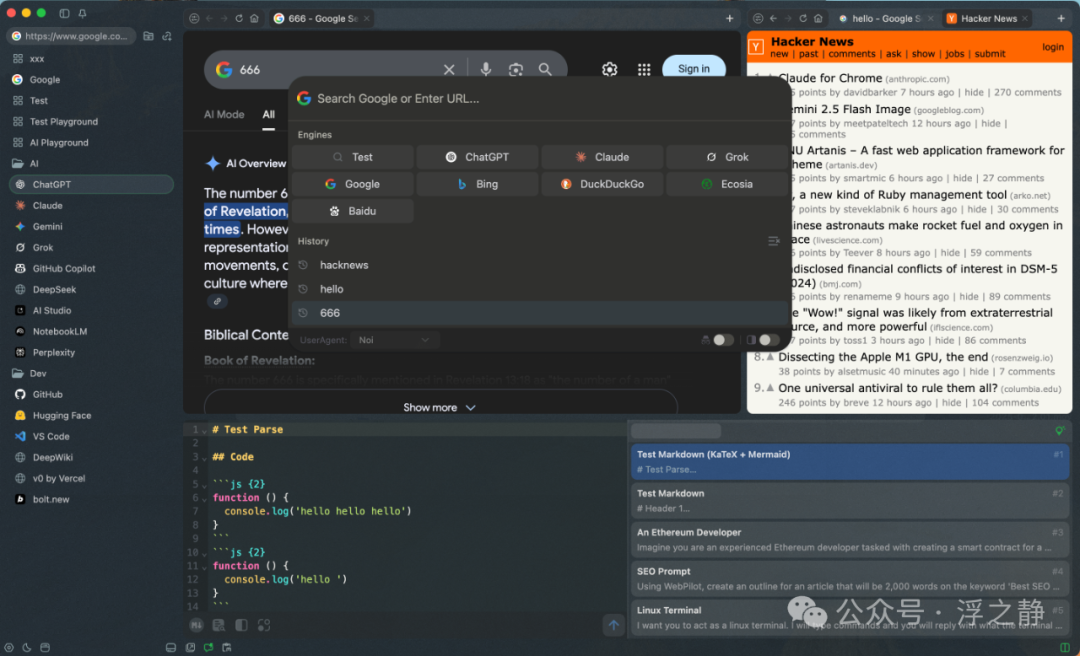
Task: Open the 'past' page in Hacker News nav
Action: (809, 54)
